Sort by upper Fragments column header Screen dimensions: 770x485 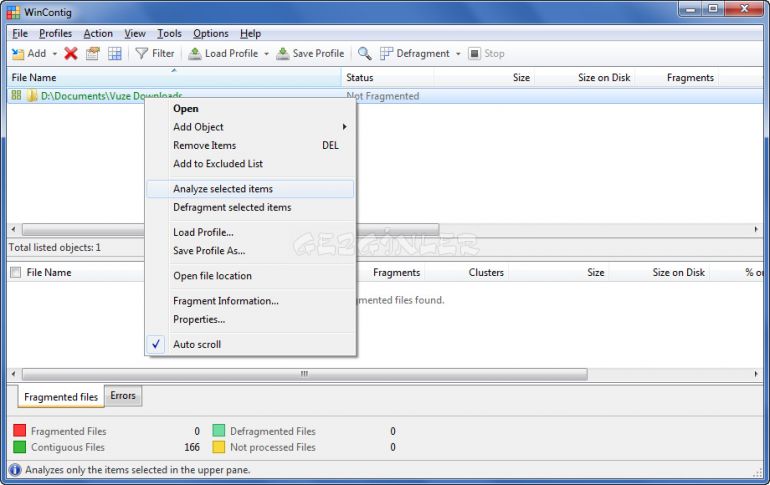coord(677,78)
